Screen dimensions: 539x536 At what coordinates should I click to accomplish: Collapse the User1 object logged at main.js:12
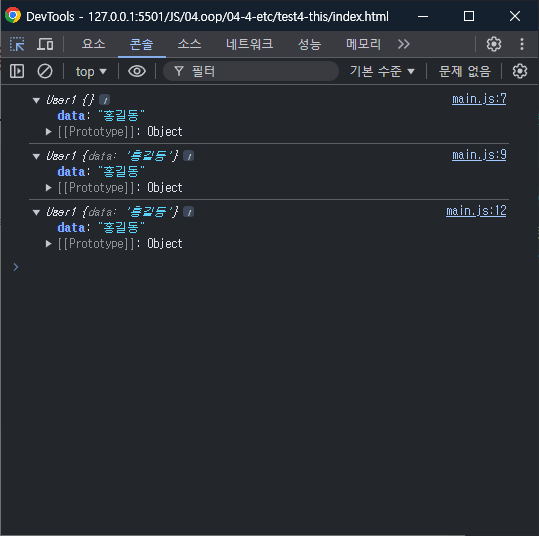(x=36, y=212)
